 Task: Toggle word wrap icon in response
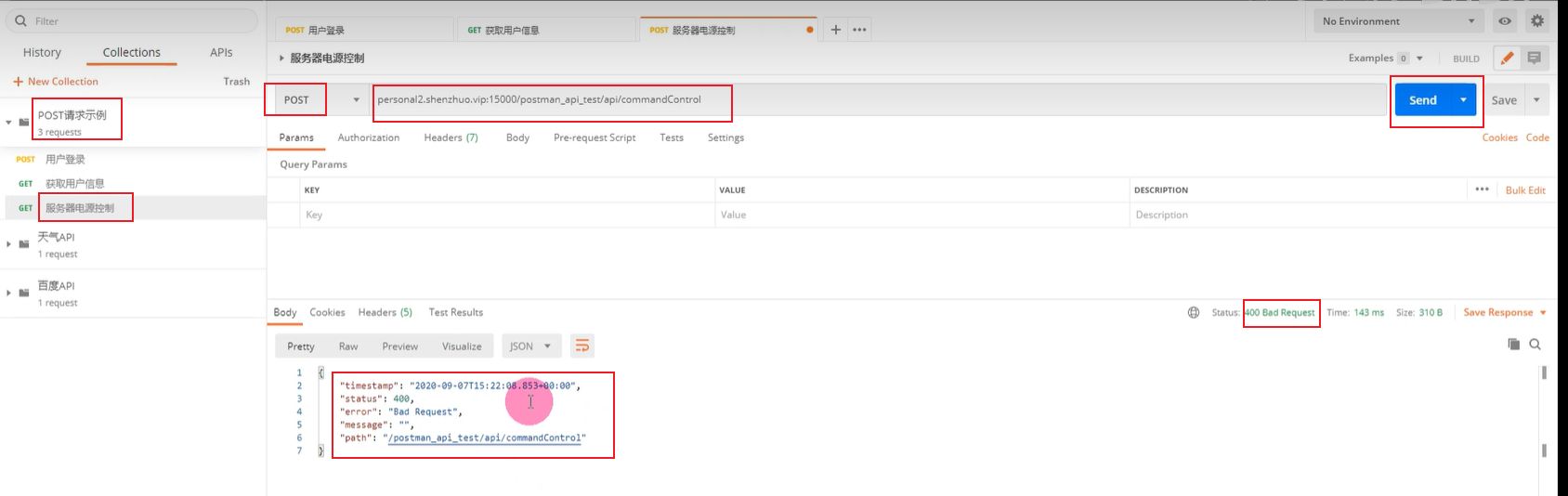582,346
